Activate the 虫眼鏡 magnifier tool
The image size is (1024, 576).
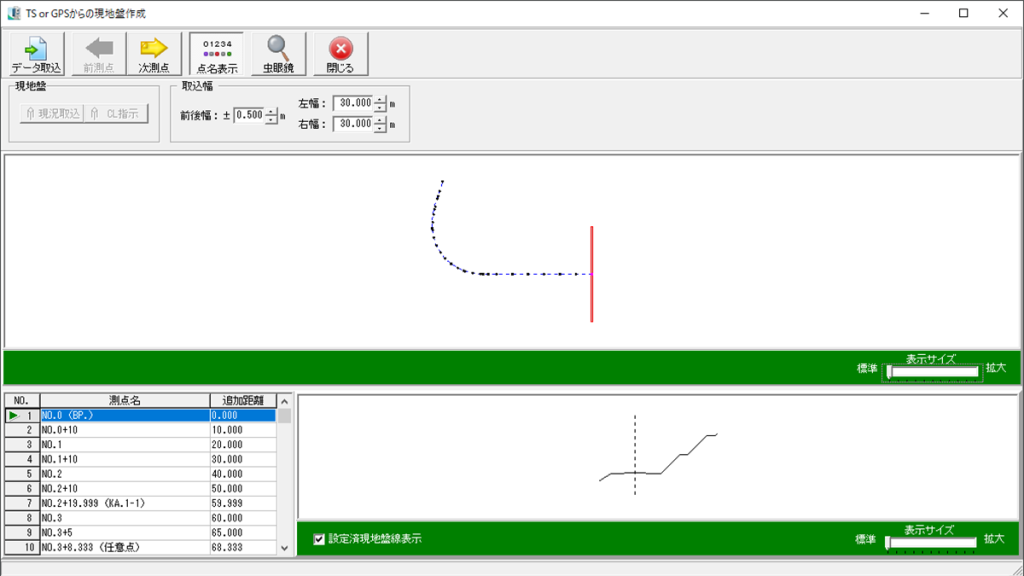[278, 54]
